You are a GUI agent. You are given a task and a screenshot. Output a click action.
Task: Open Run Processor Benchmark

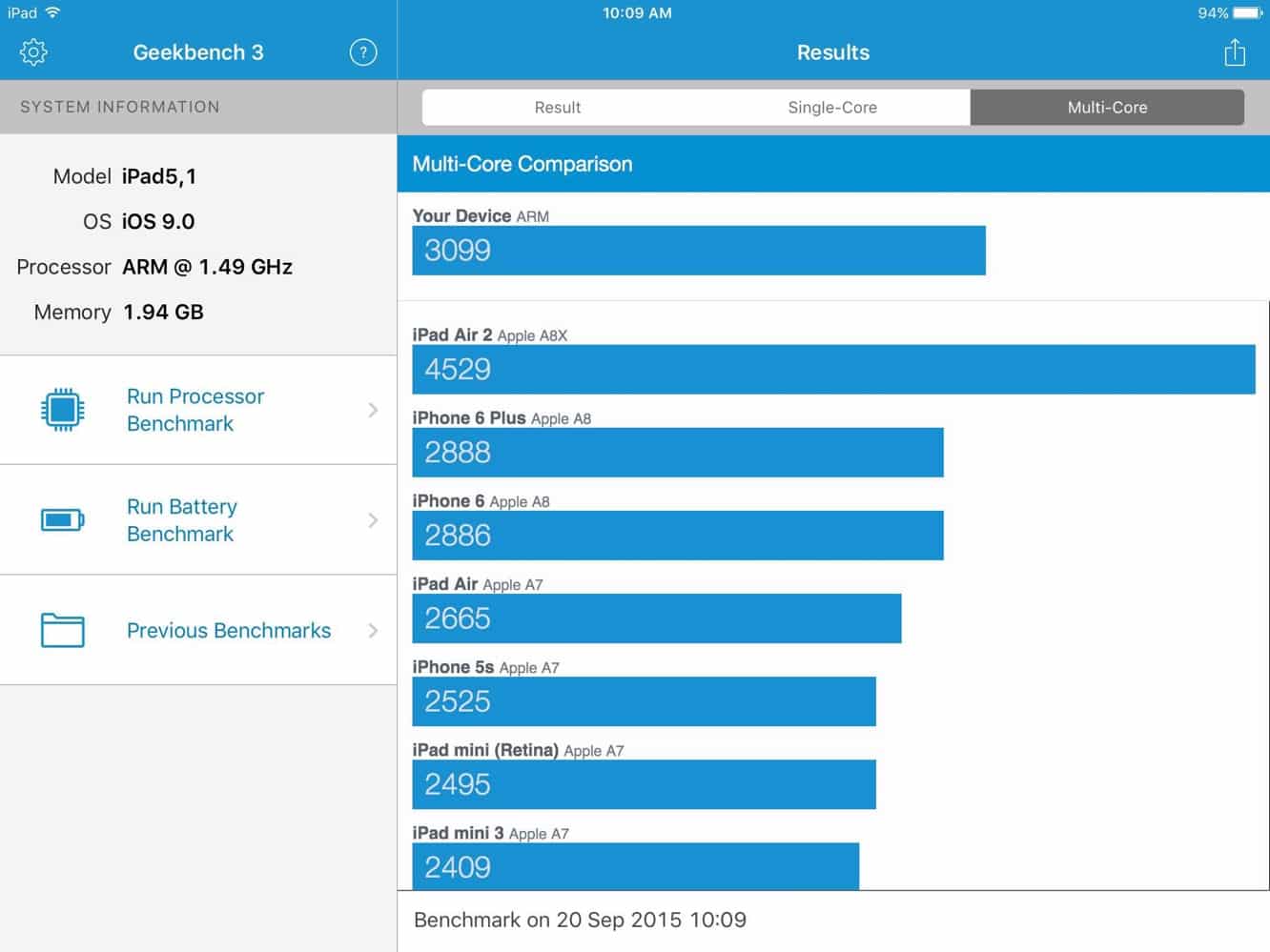pyautogui.click(x=198, y=410)
